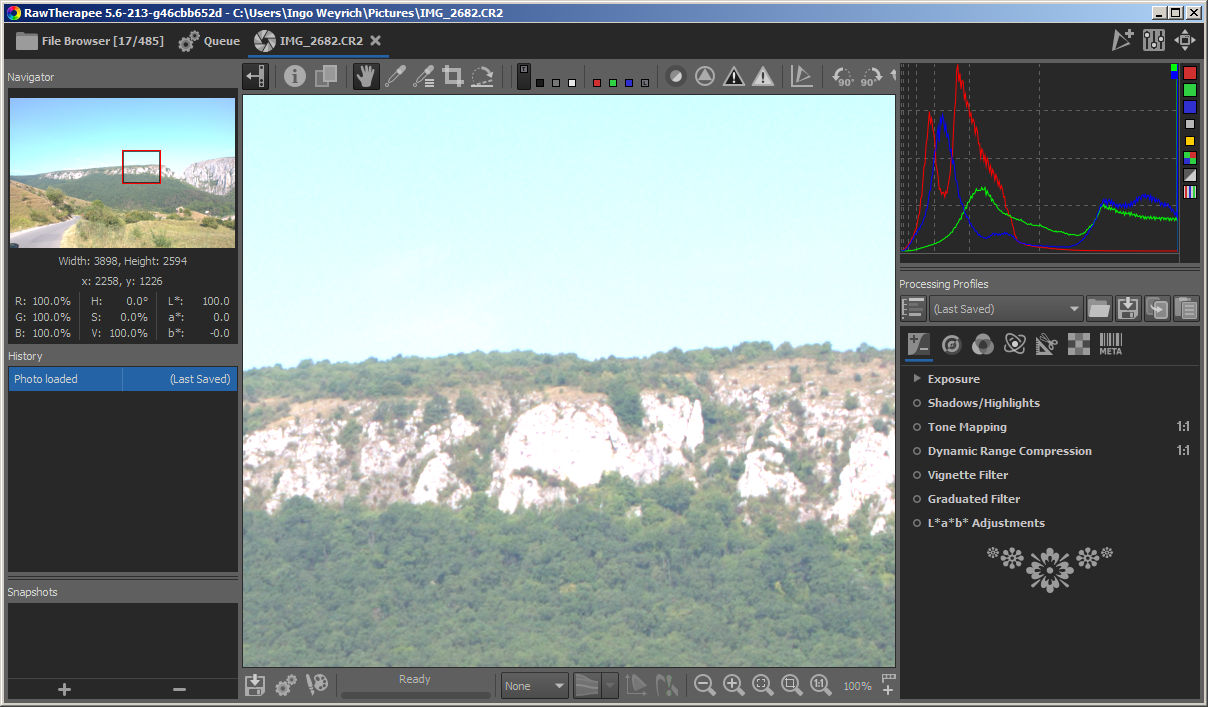Add a new snapshot with plus button

pos(65,689)
